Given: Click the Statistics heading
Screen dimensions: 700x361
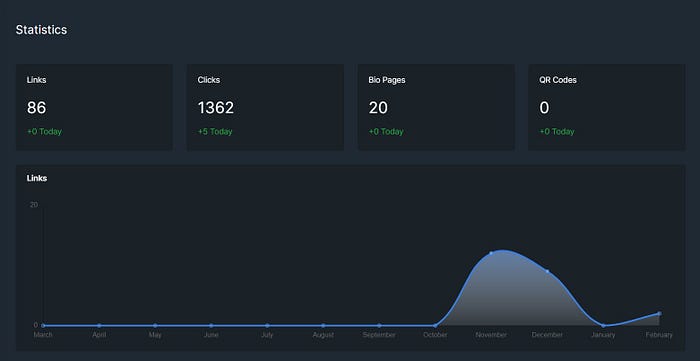Looking at the screenshot, I should click(41, 30).
